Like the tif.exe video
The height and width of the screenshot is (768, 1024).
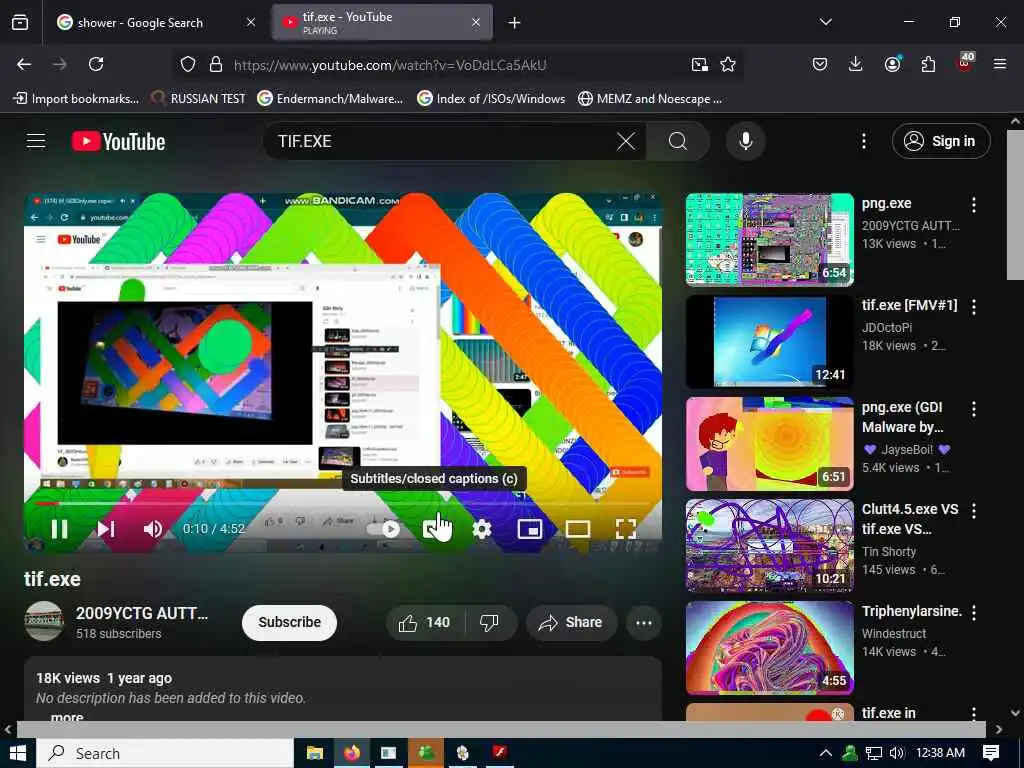424,623
